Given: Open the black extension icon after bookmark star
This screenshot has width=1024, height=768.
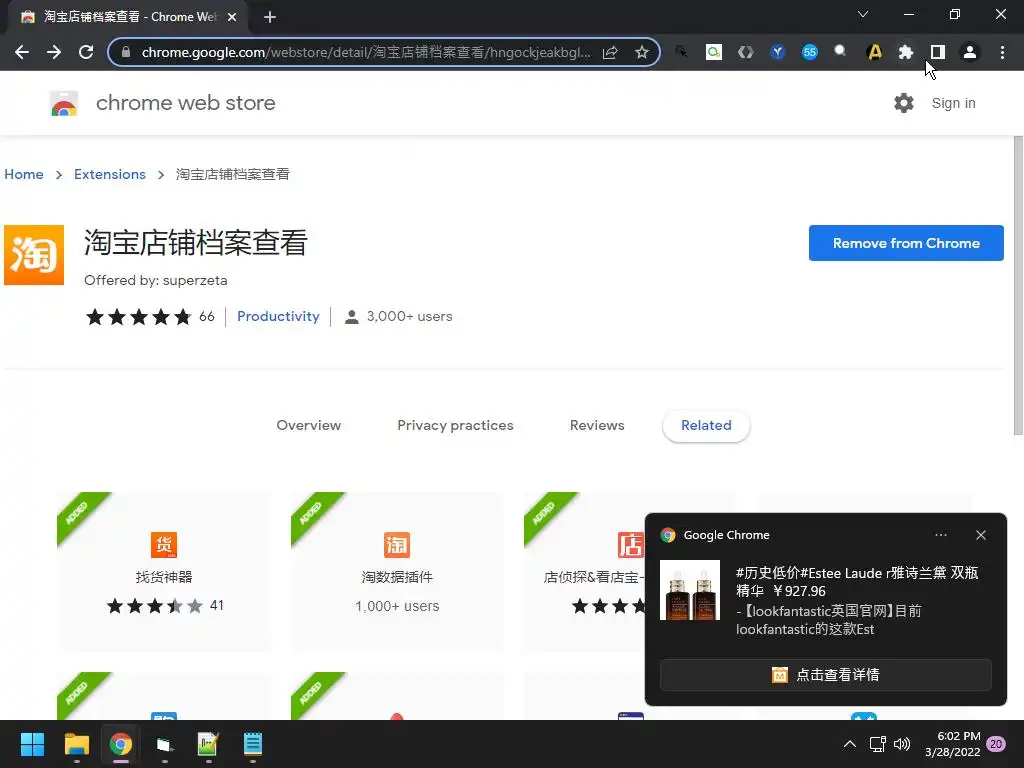Looking at the screenshot, I should (681, 52).
